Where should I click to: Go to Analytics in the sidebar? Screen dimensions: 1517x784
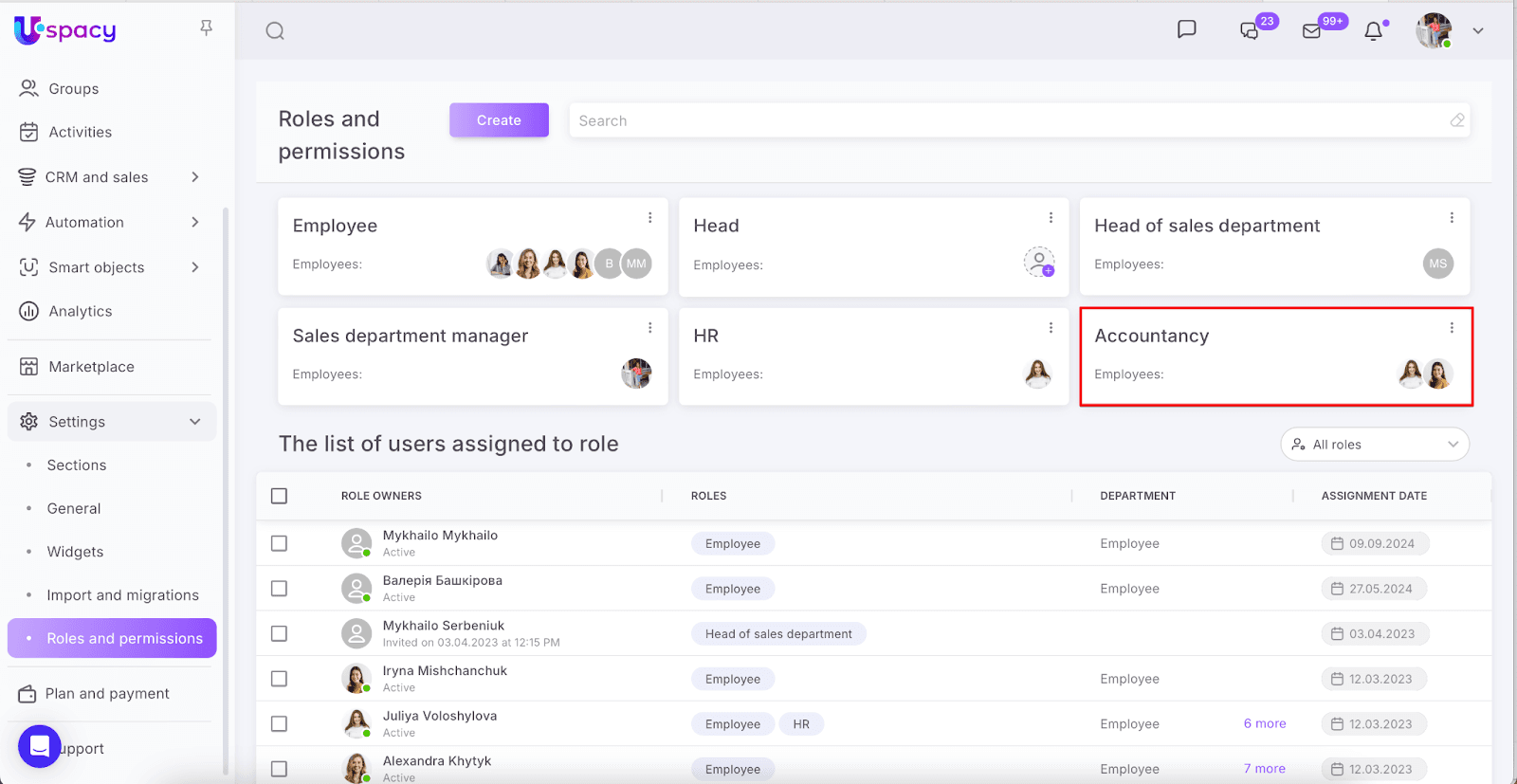point(80,311)
